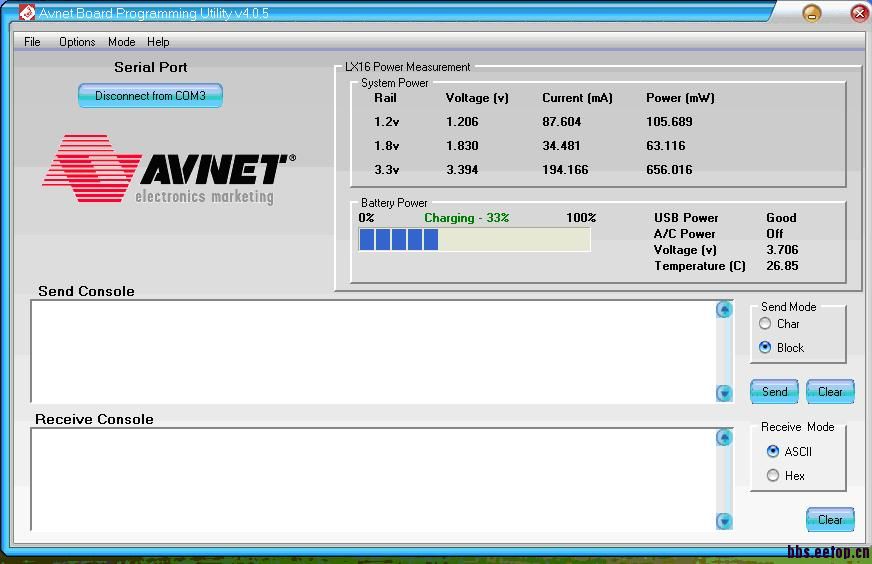Click the title bar application icon
The width and height of the screenshot is (872, 564).
click(x=27, y=12)
